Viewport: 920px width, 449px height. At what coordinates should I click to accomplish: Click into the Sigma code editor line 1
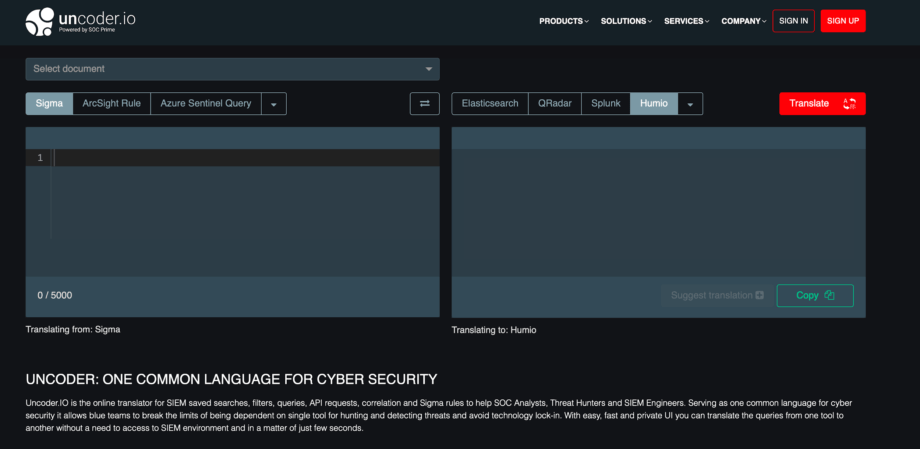click(245, 158)
